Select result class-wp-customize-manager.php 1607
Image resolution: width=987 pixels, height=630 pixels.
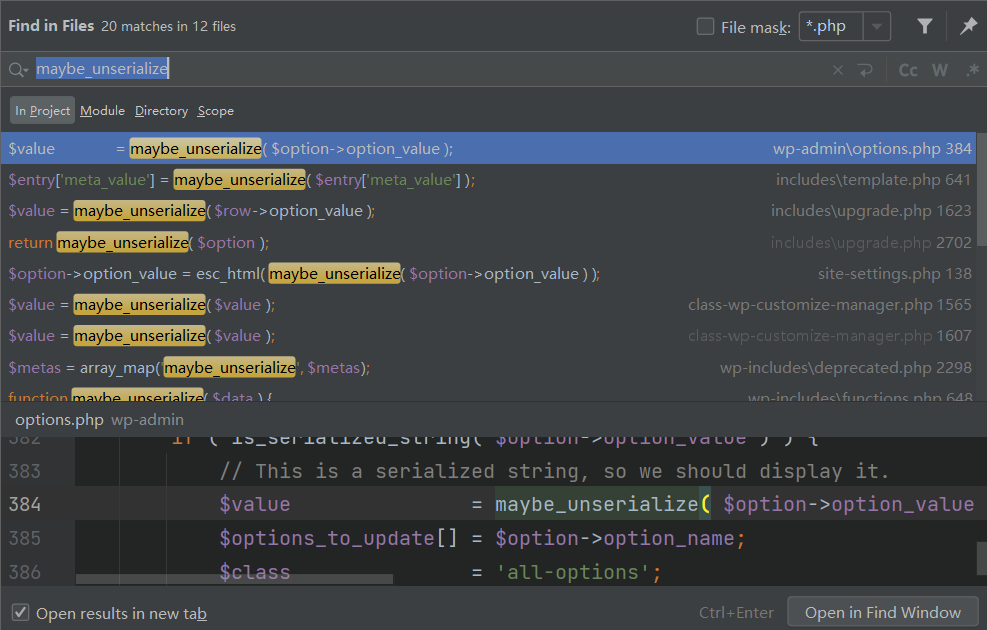point(488,336)
